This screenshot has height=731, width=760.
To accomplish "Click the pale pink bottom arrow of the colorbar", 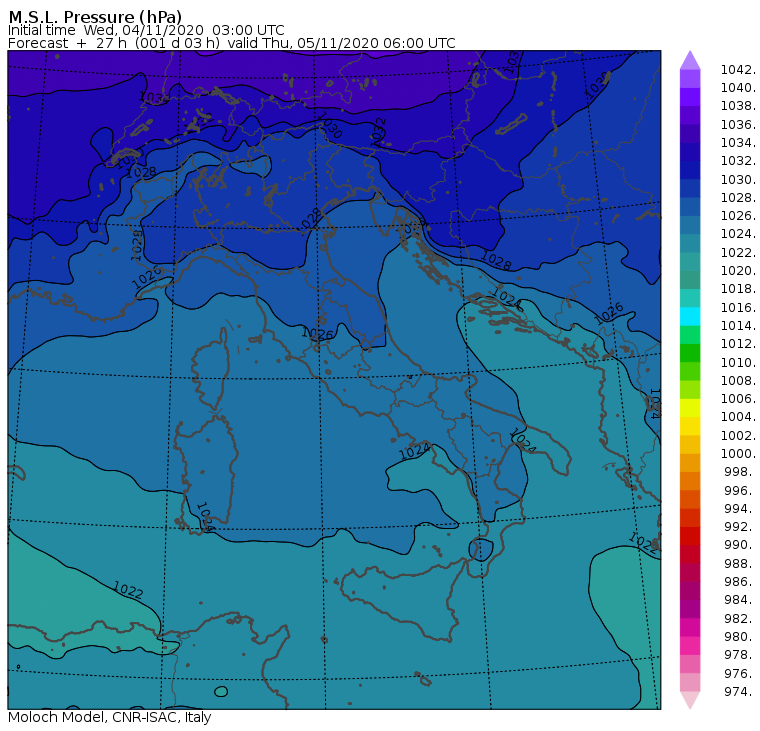I will click(690, 700).
